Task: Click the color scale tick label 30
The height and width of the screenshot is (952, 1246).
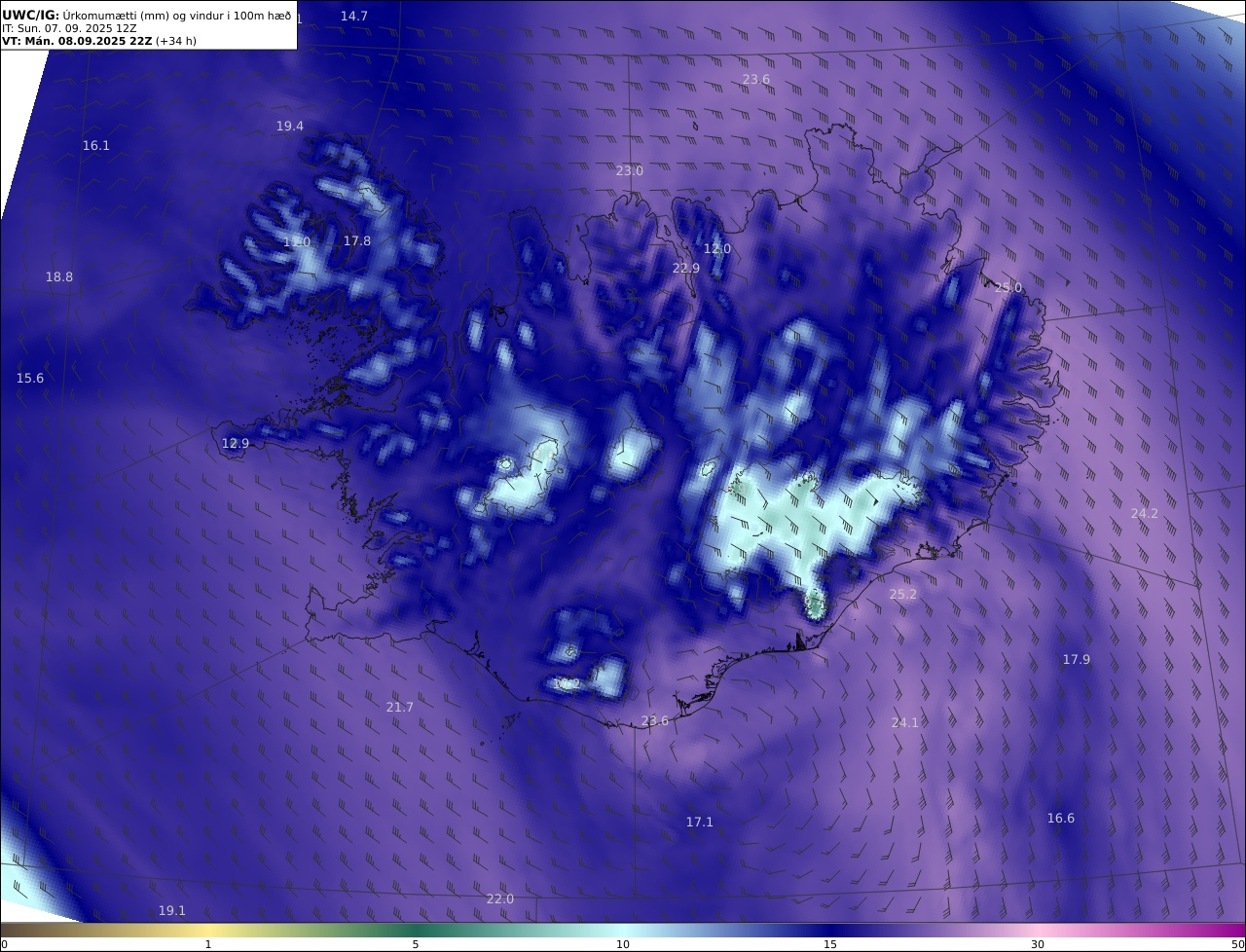Action: click(1038, 945)
